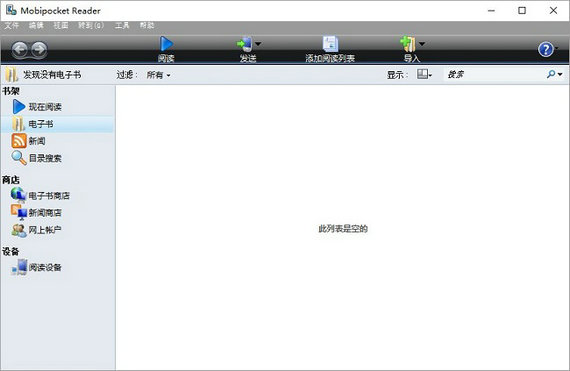Open the 文件 menu
570x371 pixels.
(x=11, y=25)
